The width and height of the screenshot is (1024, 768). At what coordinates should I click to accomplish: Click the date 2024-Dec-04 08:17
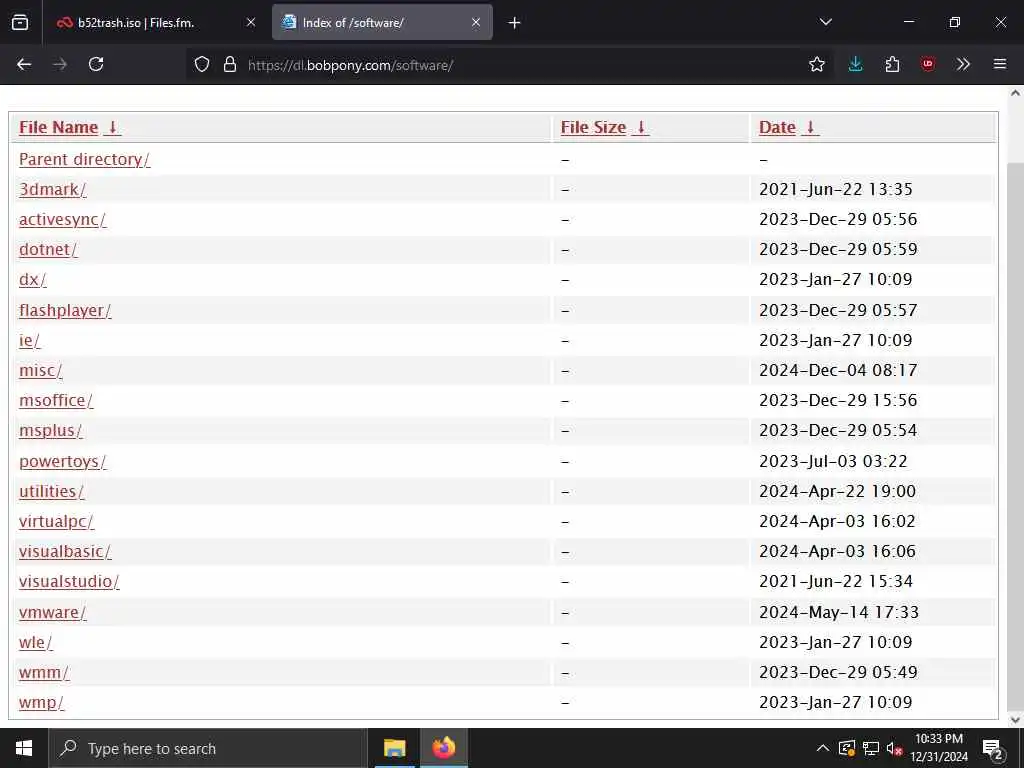click(x=838, y=370)
